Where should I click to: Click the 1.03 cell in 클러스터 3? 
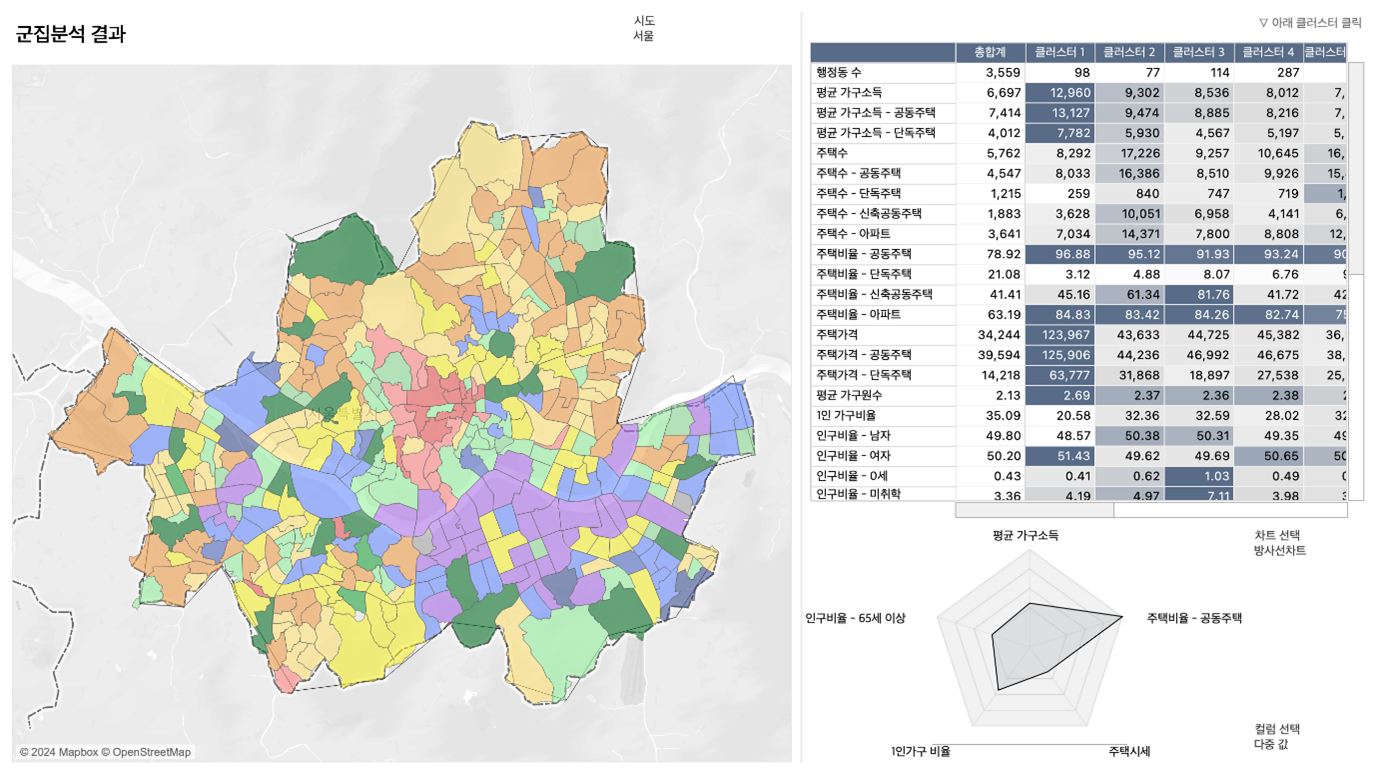[x=1198, y=476]
